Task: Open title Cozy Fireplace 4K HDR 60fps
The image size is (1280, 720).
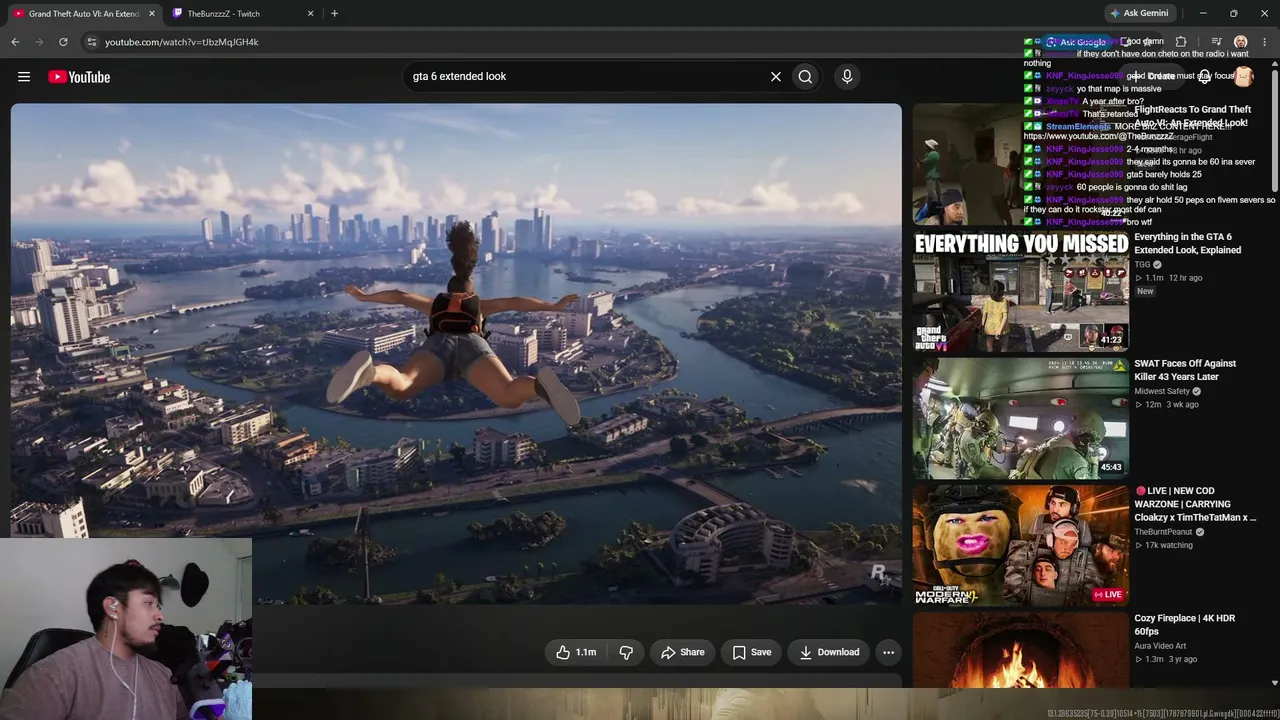Action: click(x=1185, y=625)
